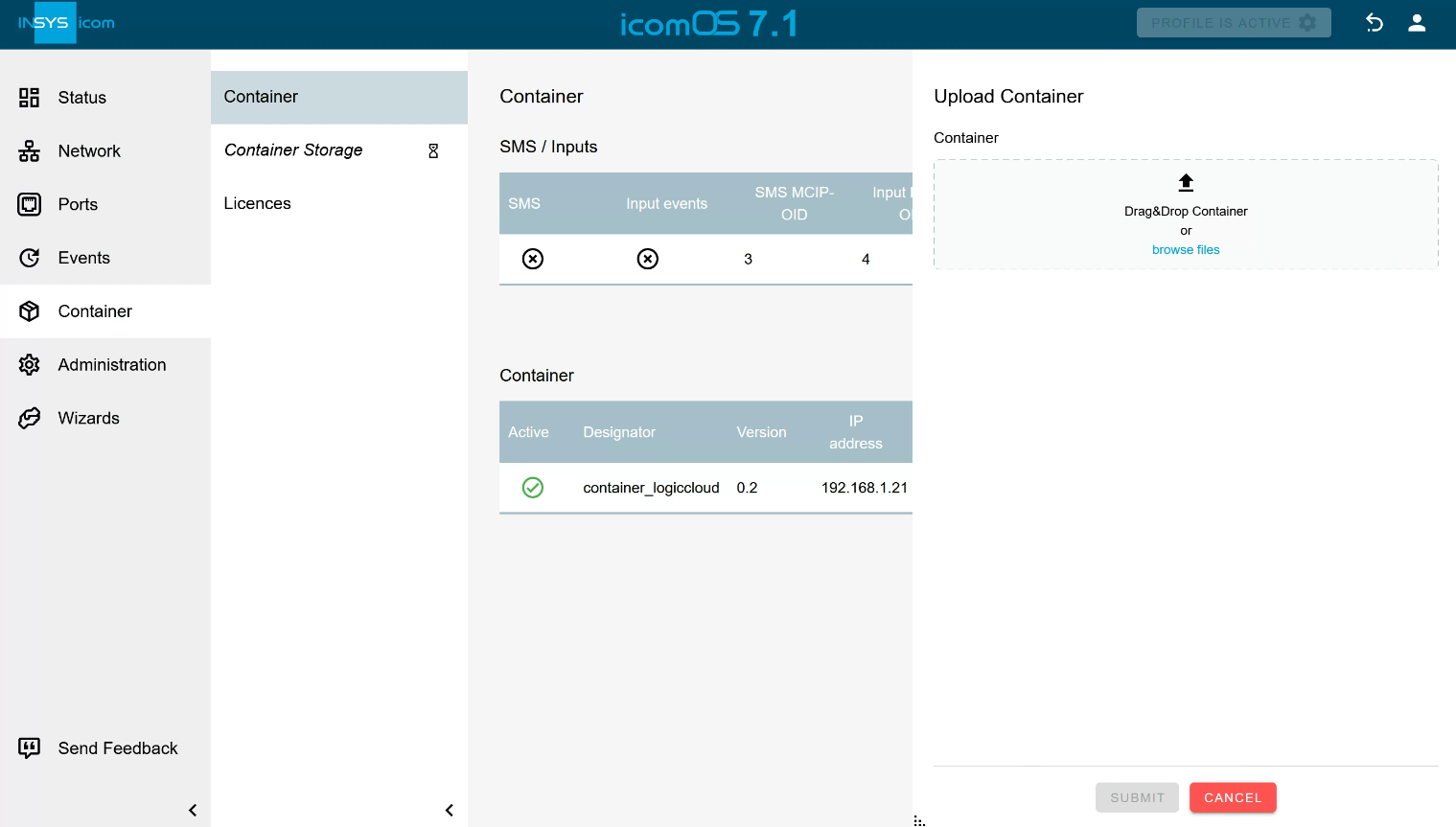Click the Profile Is Active button

(1233, 23)
